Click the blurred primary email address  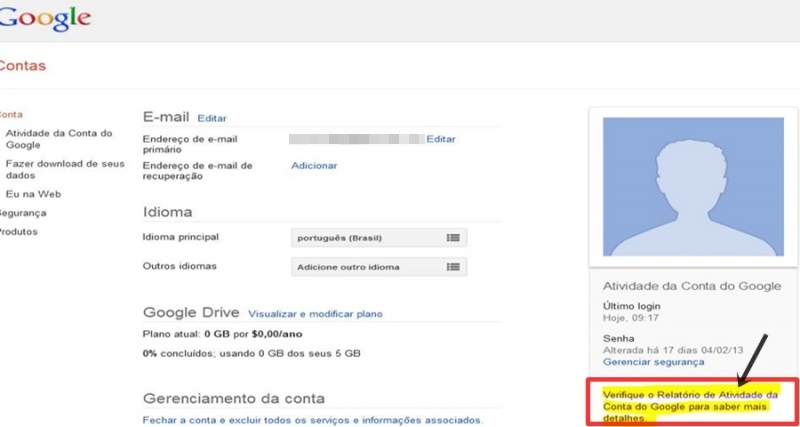pyautogui.click(x=356, y=139)
